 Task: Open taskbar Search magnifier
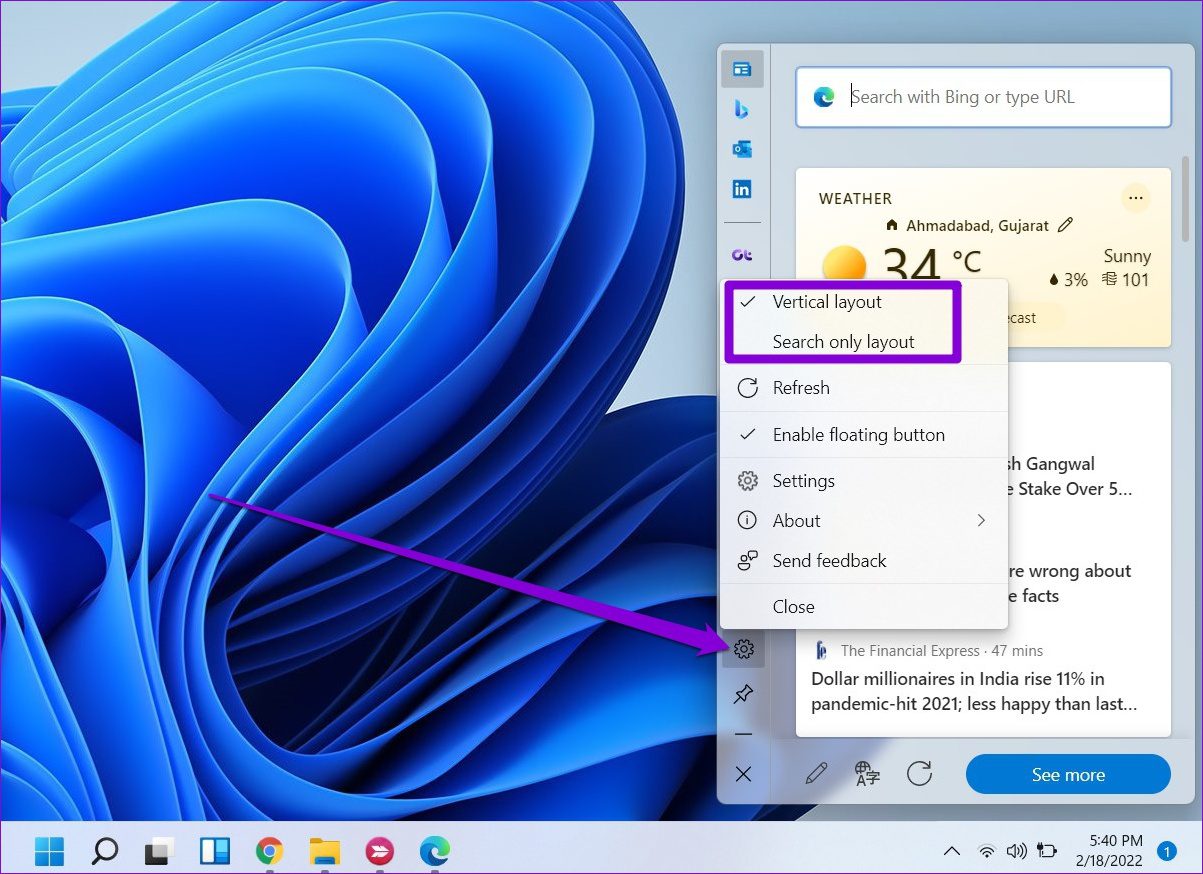point(104,851)
